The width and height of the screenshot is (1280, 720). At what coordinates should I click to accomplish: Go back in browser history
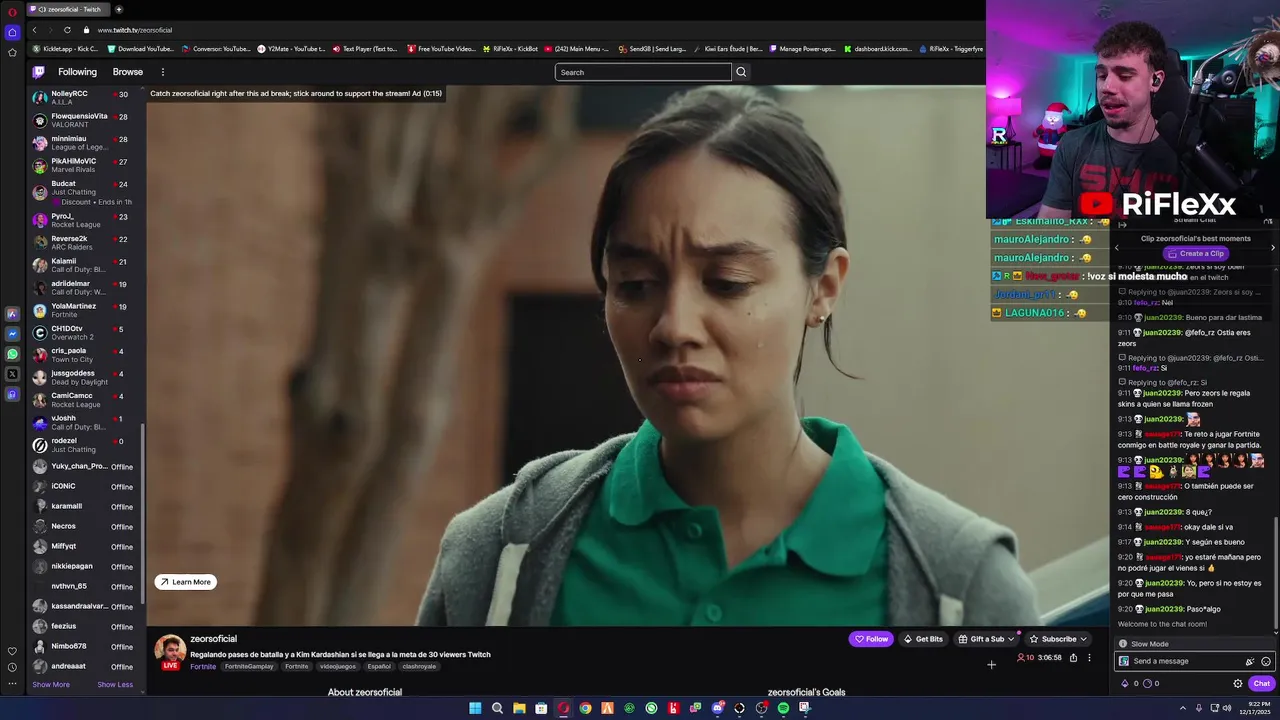(34, 30)
